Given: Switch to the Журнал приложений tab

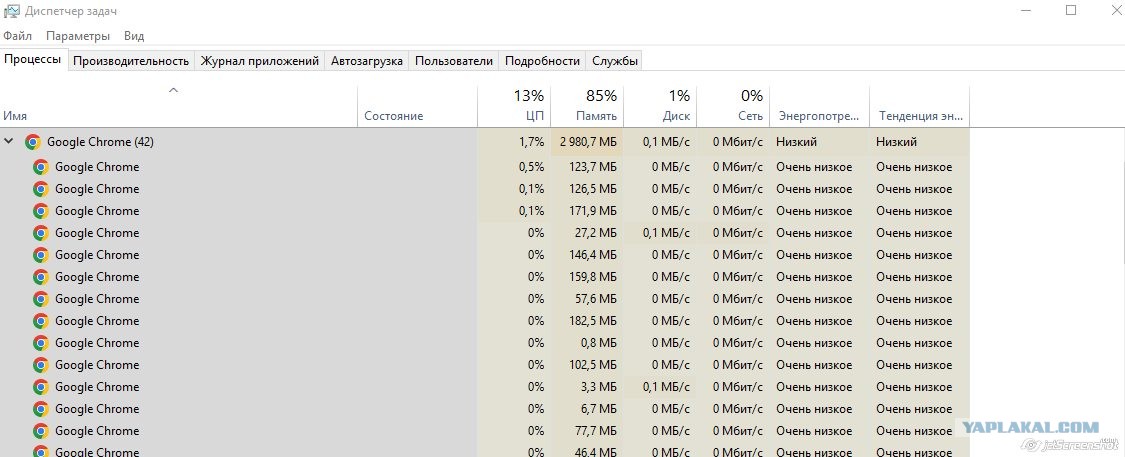Looking at the screenshot, I should [x=259, y=61].
